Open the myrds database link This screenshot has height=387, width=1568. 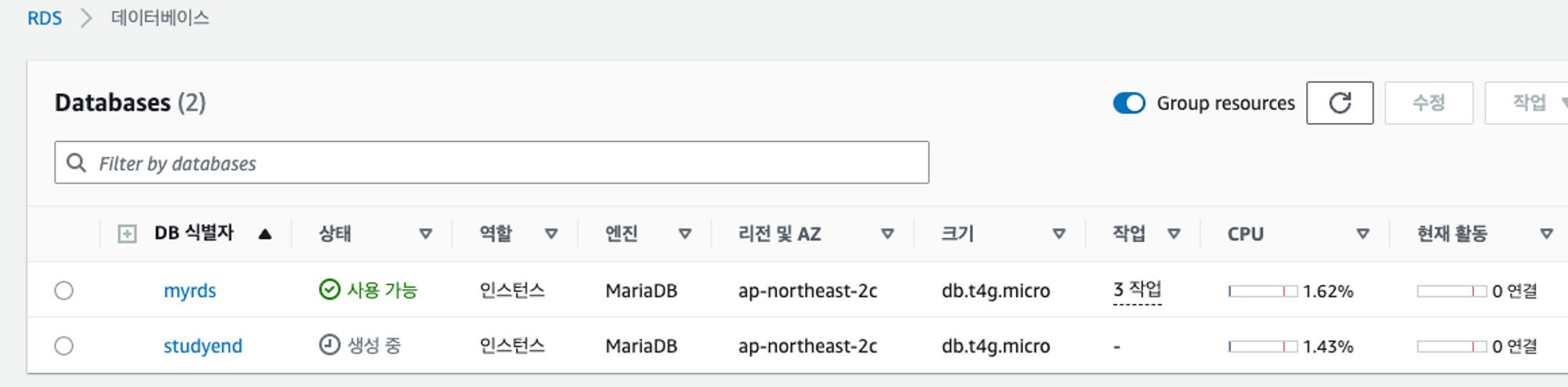[x=190, y=291]
